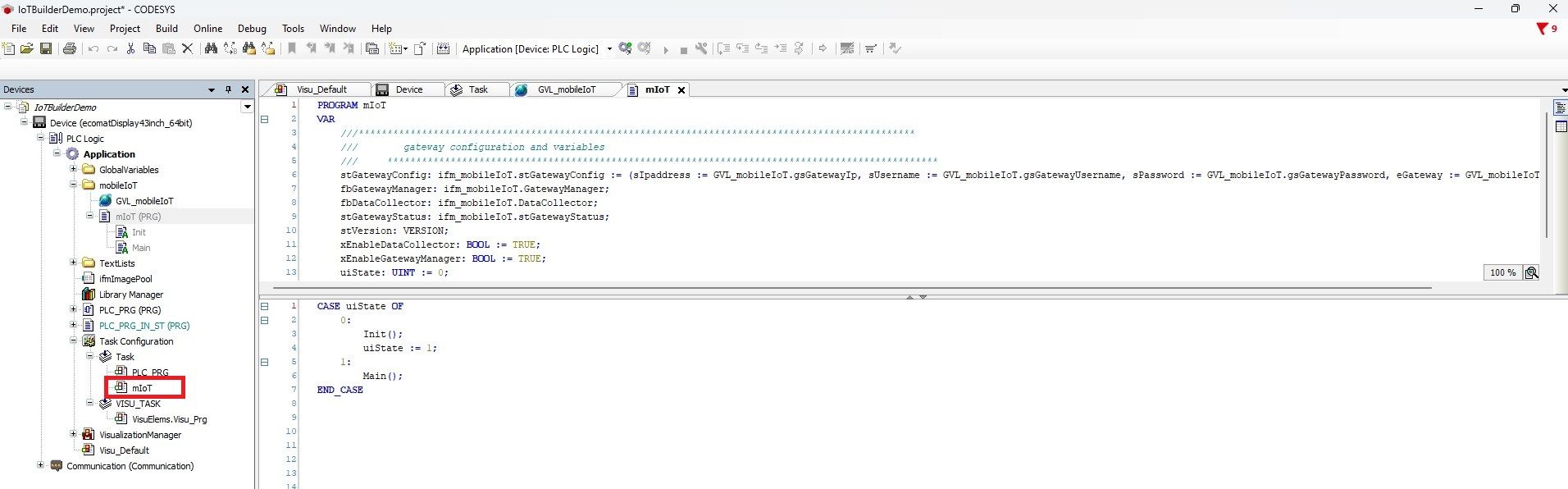The image size is (1568, 489).
Task: Save project with the floppy disk icon
Action: (46, 48)
